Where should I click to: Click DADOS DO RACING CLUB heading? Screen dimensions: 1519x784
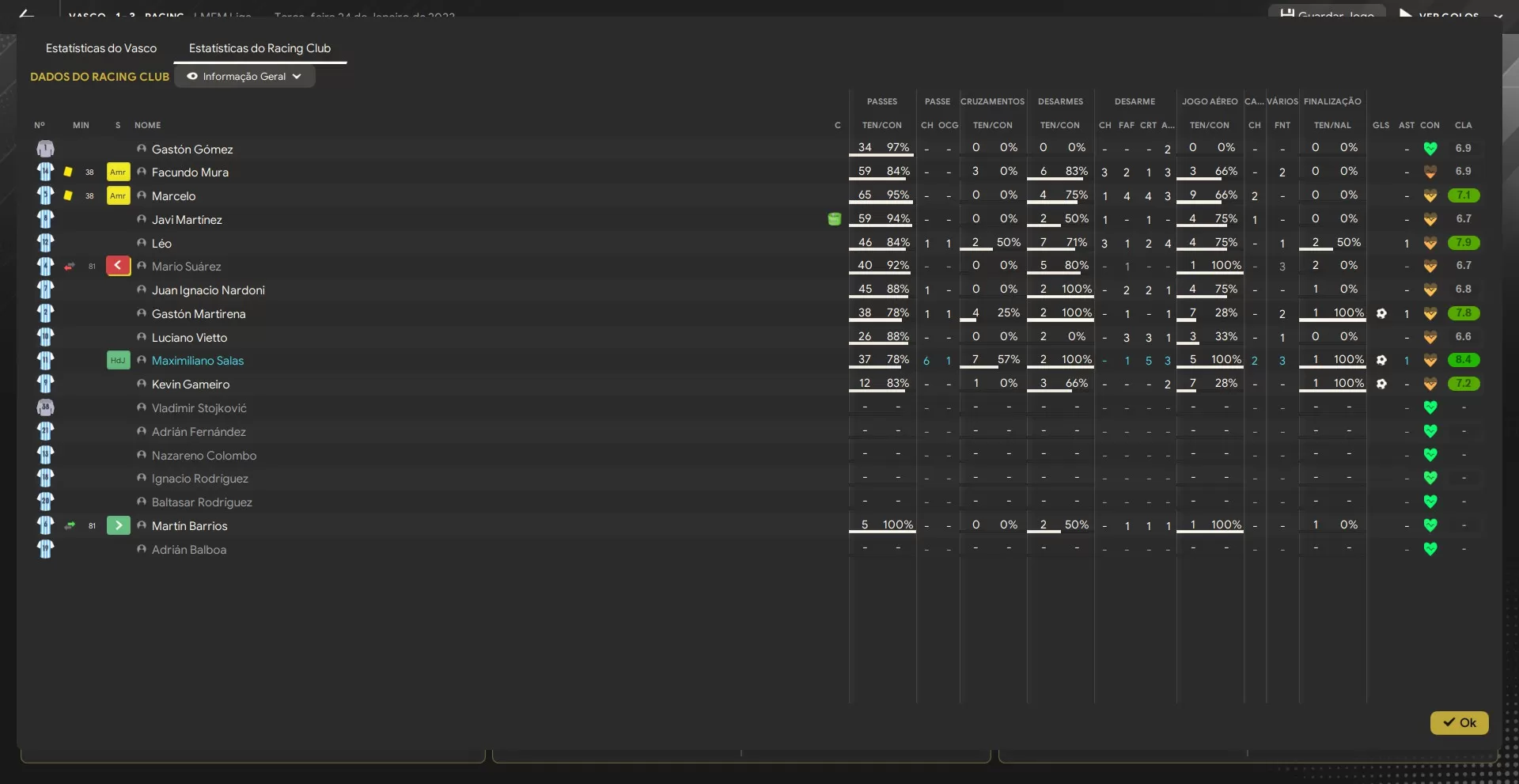pos(100,77)
